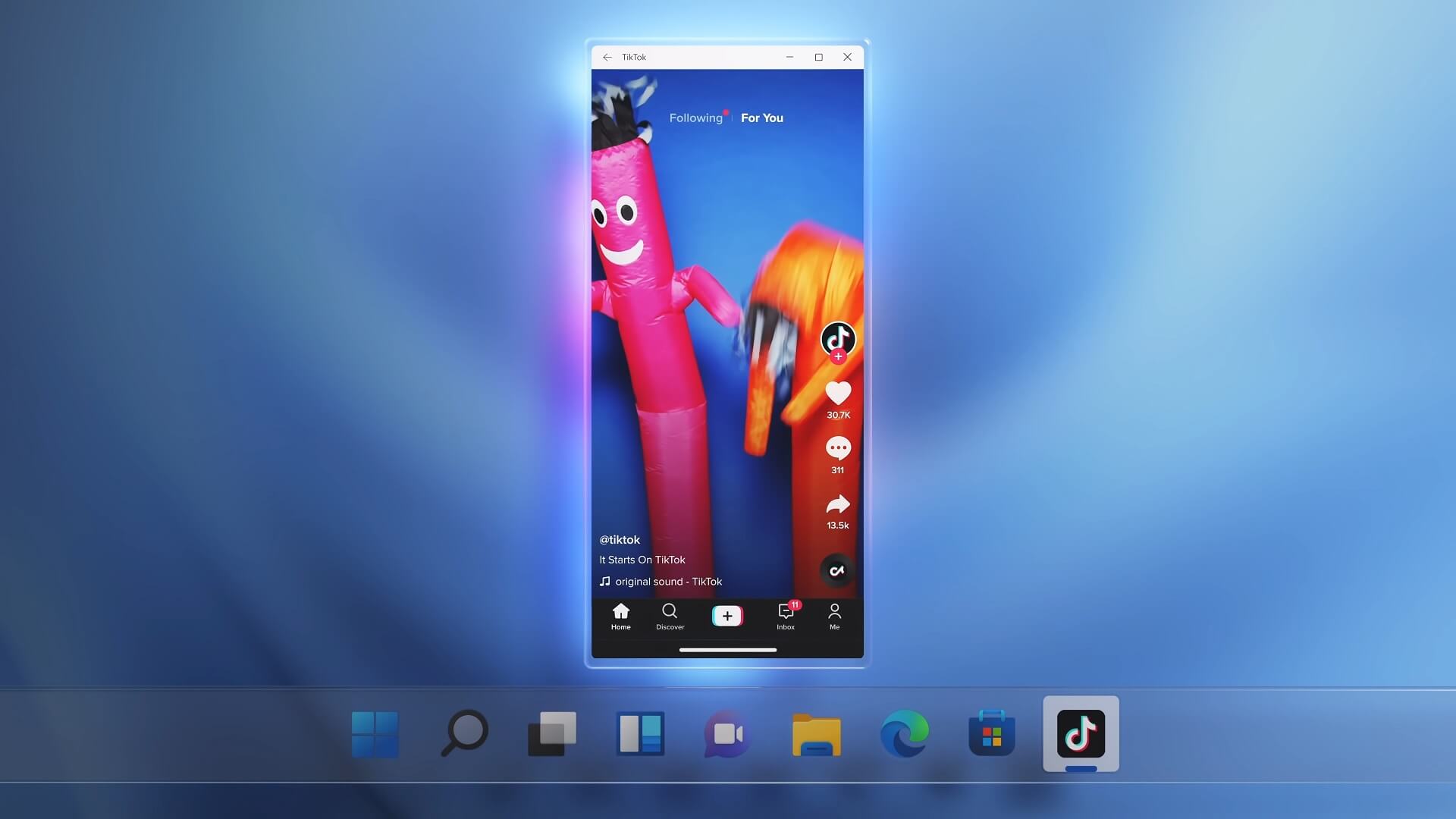Viewport: 1456px width, 819px height.
Task: View the Me profile section
Action: 834,615
